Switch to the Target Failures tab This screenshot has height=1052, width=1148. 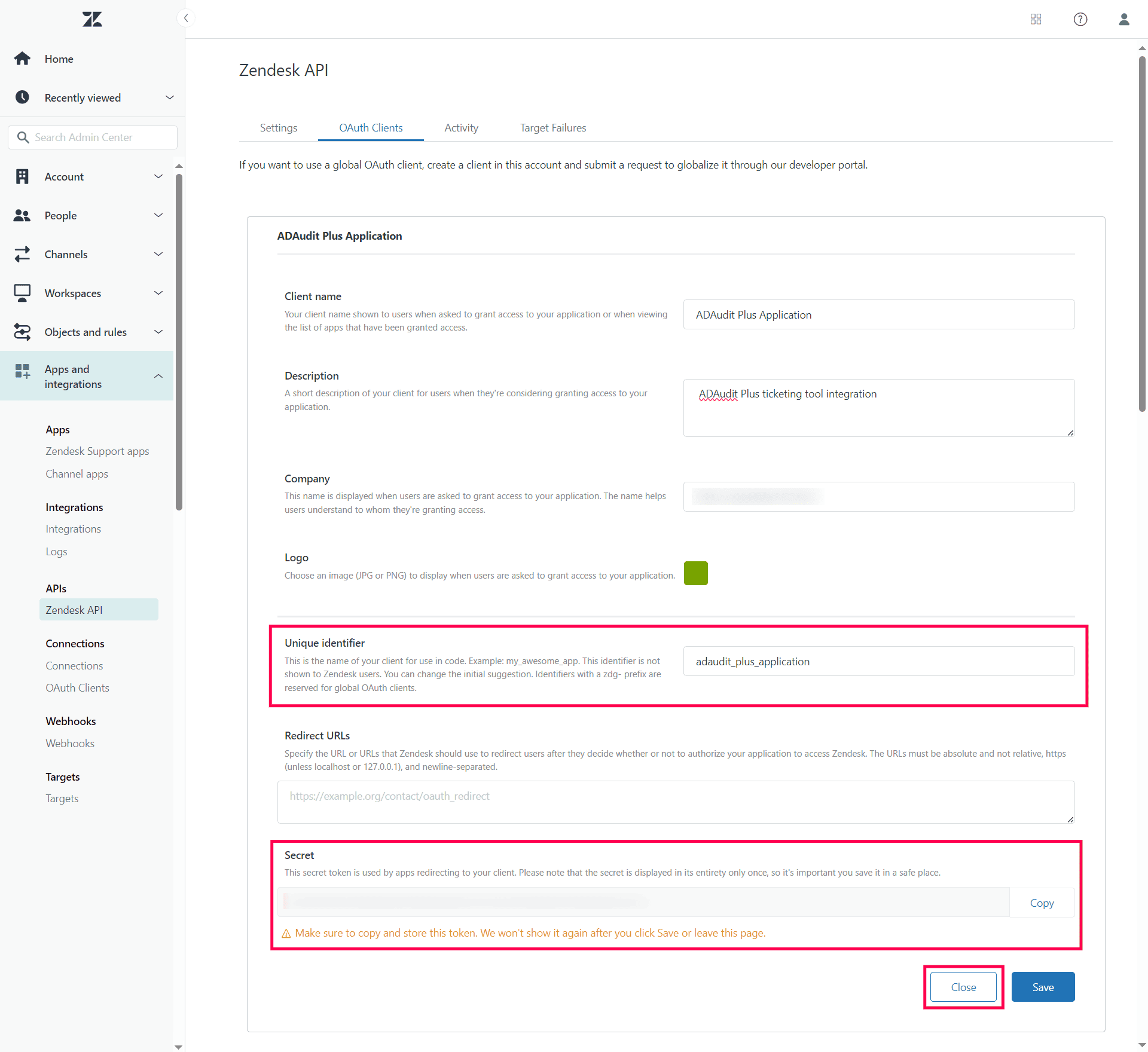click(x=552, y=128)
